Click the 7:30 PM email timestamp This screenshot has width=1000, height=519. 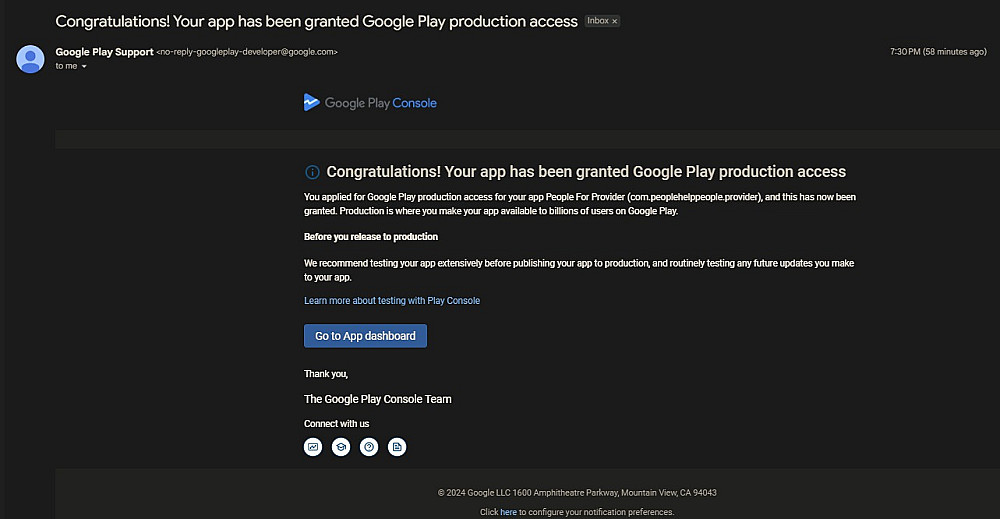tap(937, 52)
